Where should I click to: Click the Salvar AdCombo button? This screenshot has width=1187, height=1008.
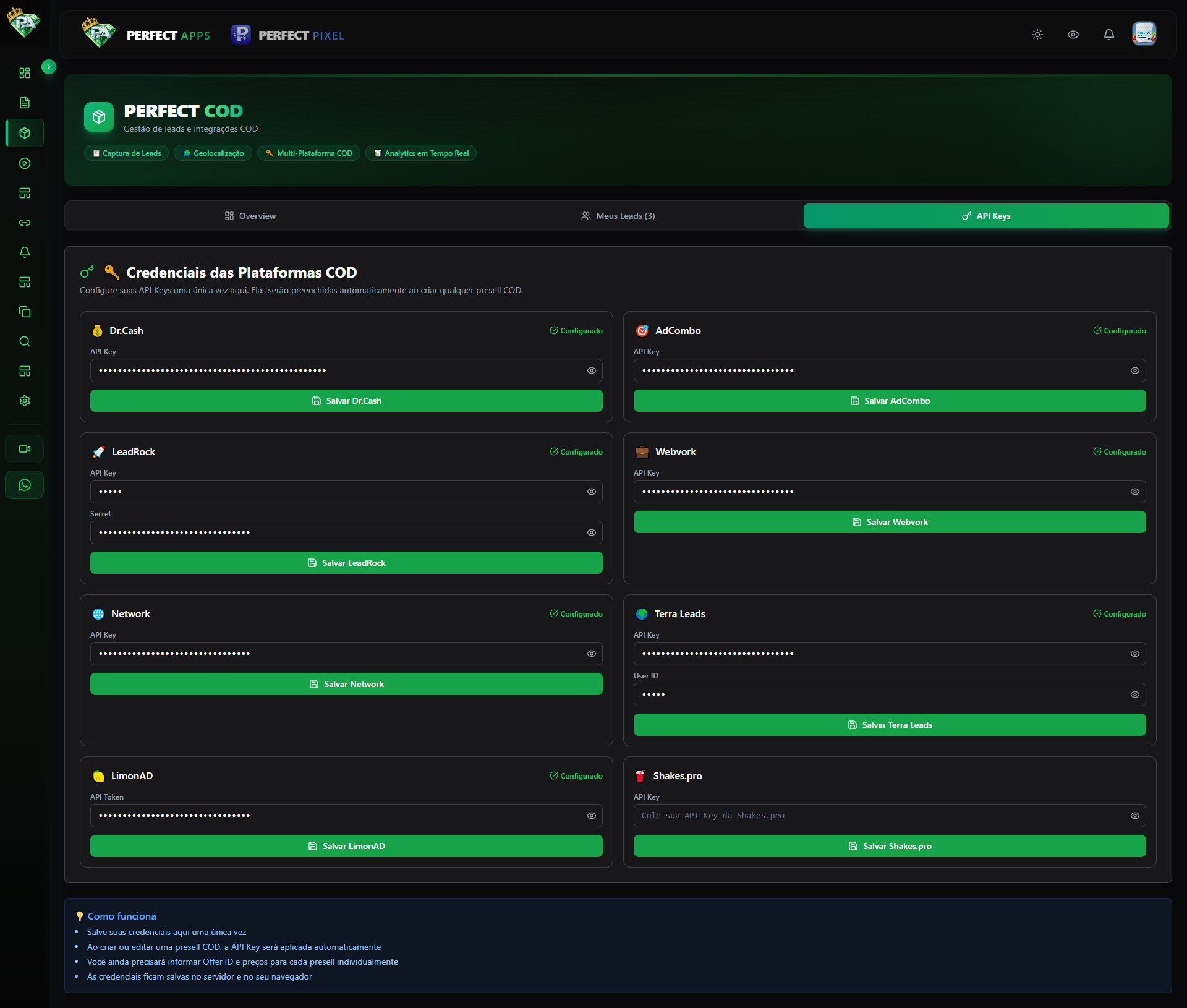890,401
